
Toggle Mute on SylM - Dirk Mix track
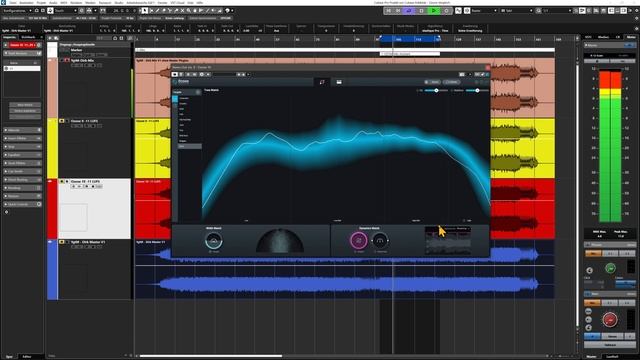tap(62, 60)
